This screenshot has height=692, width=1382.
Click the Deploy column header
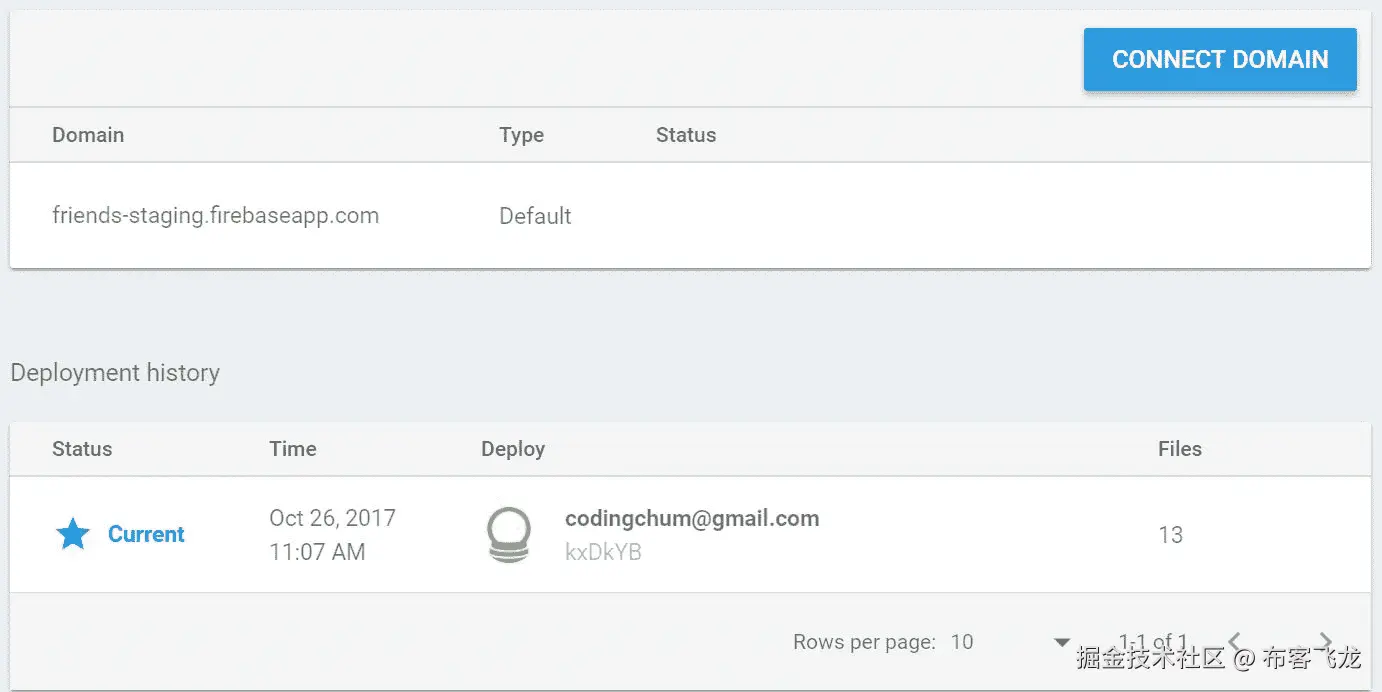point(512,449)
